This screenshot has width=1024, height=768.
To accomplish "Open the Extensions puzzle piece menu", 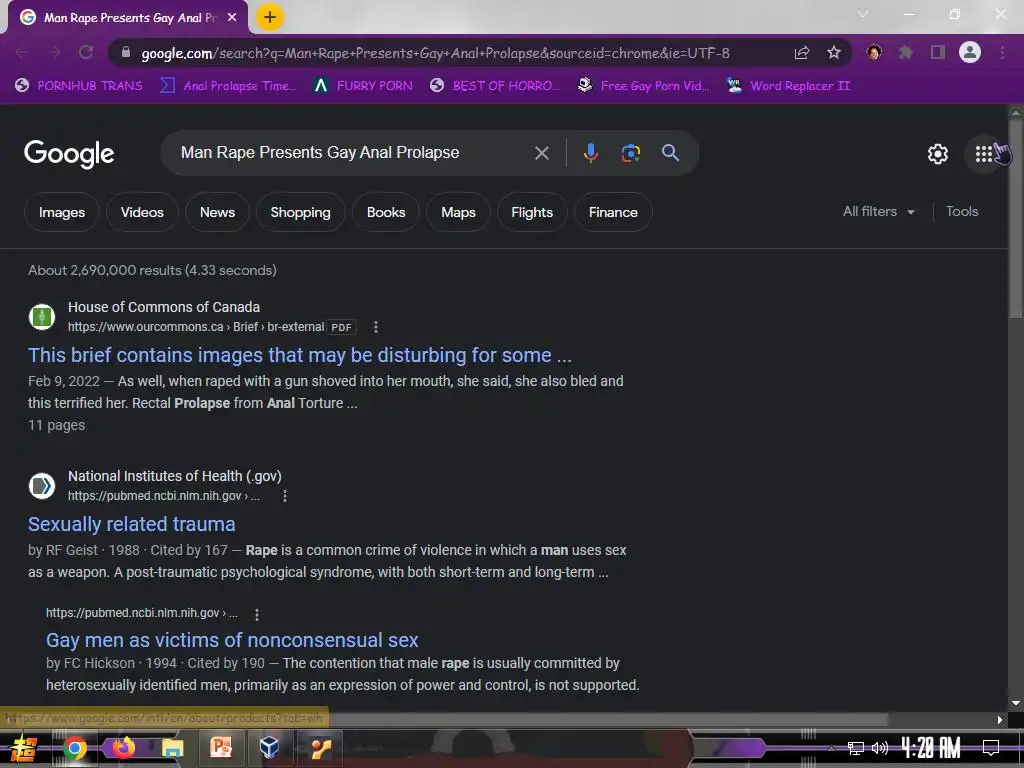I will tap(906, 53).
